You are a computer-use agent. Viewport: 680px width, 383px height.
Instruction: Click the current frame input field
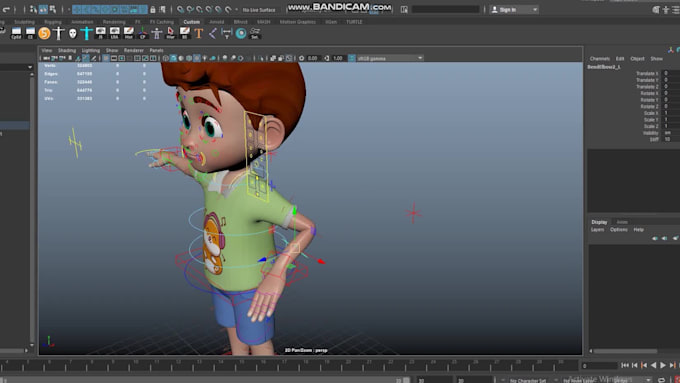click(x=599, y=366)
